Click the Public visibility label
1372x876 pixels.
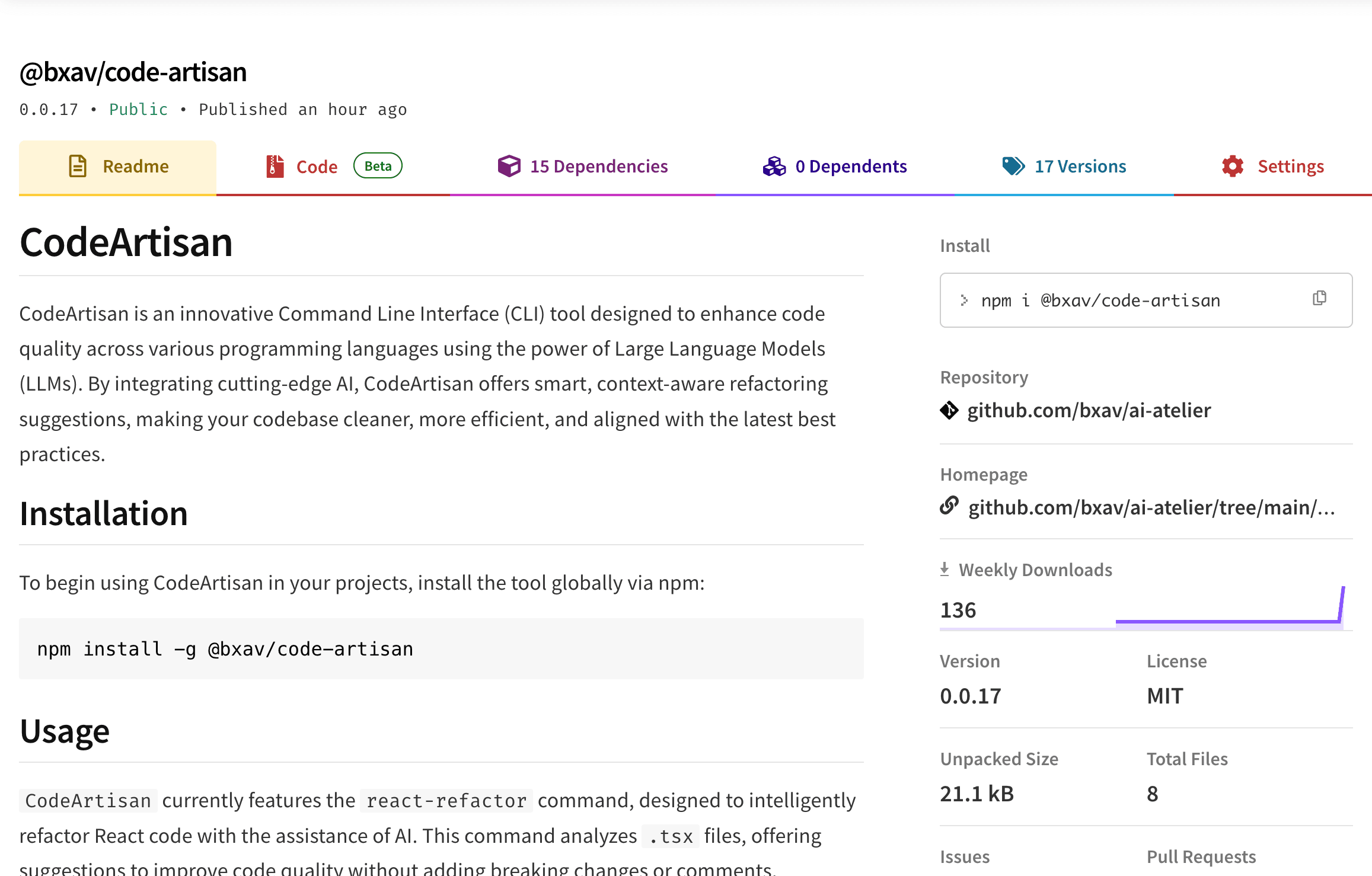(138, 110)
